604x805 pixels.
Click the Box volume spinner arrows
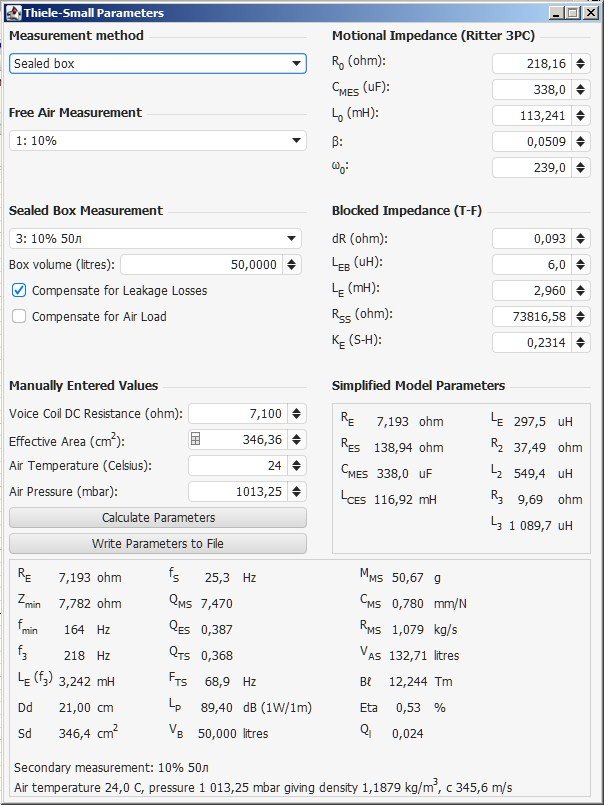(x=291, y=265)
